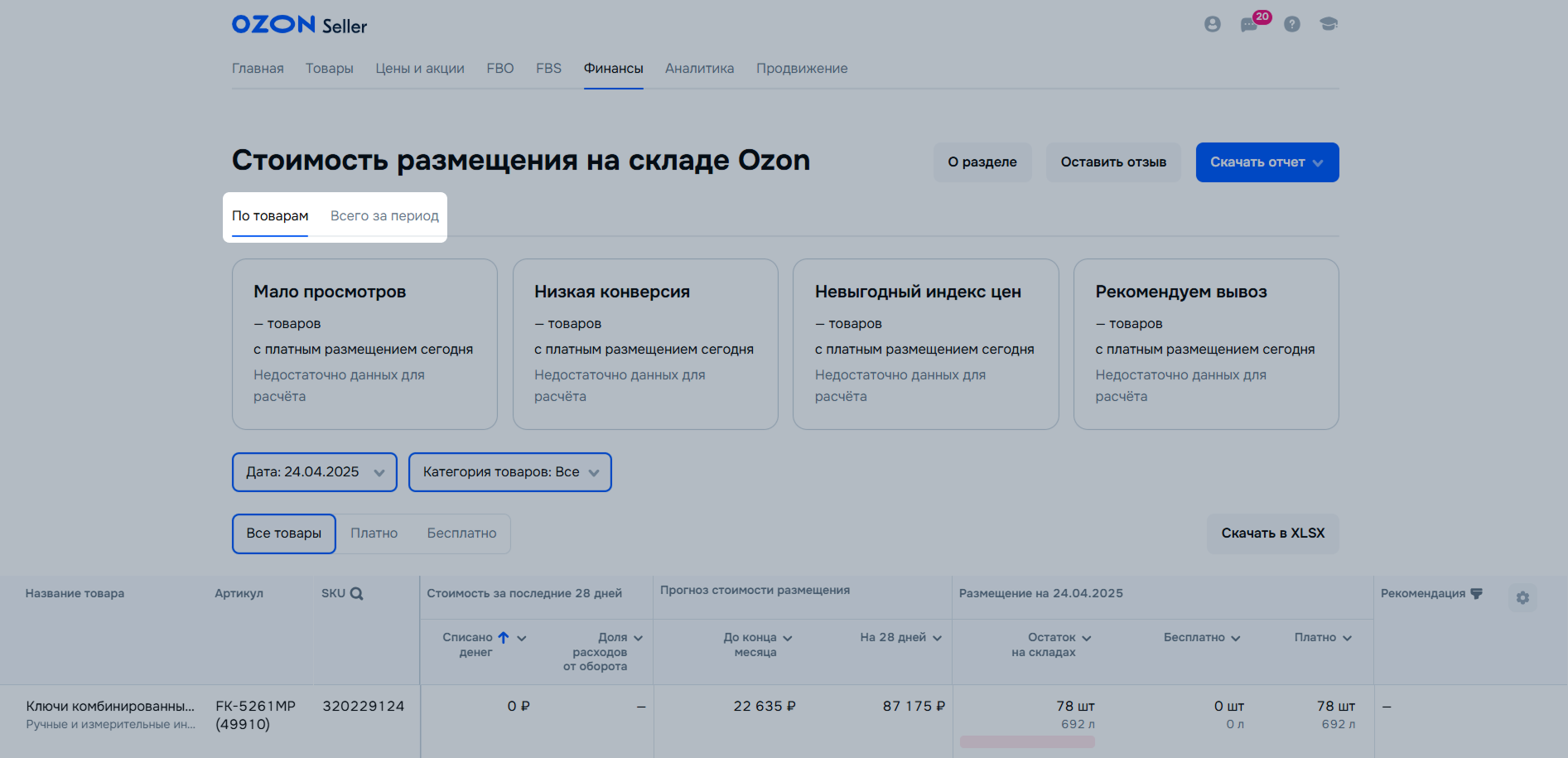1568x758 pixels.
Task: Open Товары menu
Action: tap(330, 69)
